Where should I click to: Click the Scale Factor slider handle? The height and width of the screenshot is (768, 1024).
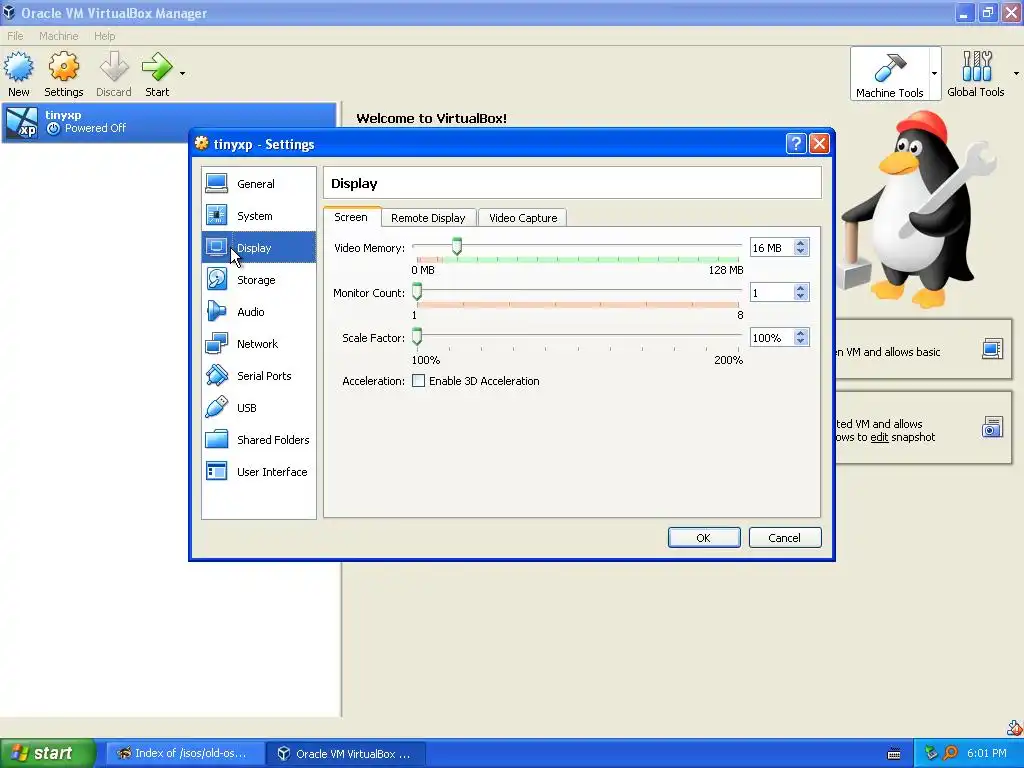pyautogui.click(x=417, y=336)
